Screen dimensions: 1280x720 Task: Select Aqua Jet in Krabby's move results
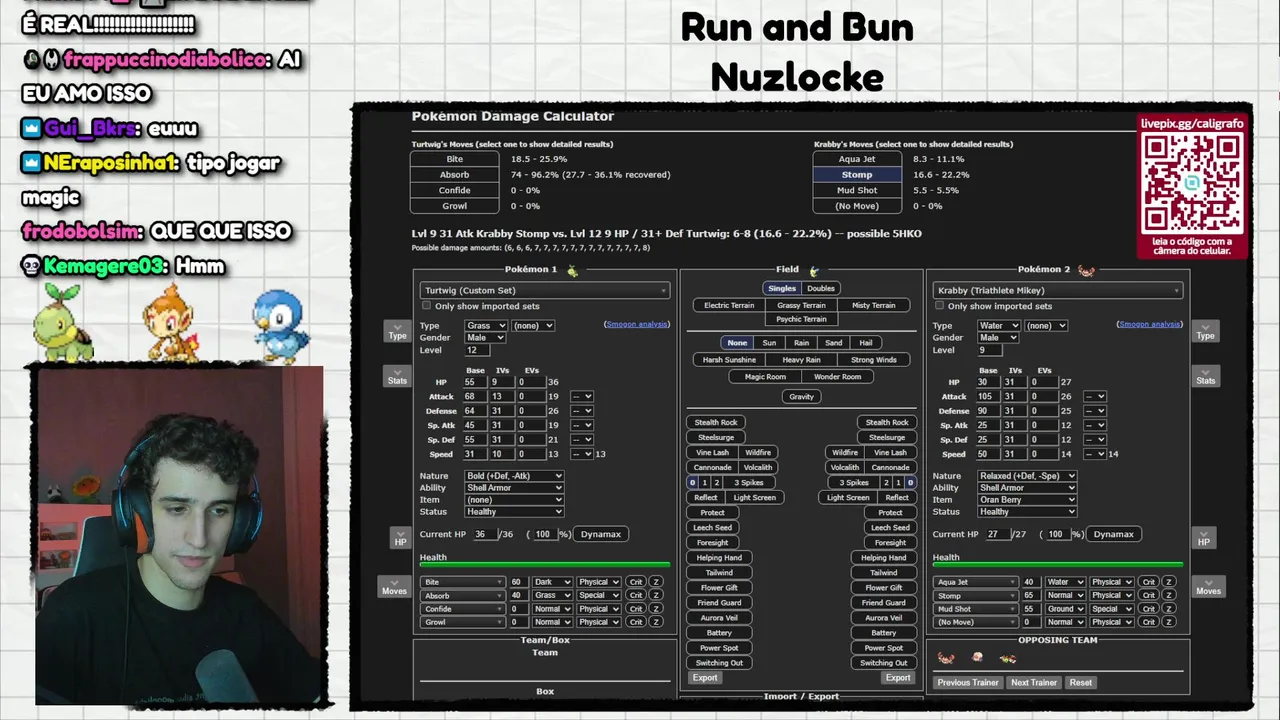[x=857, y=159]
